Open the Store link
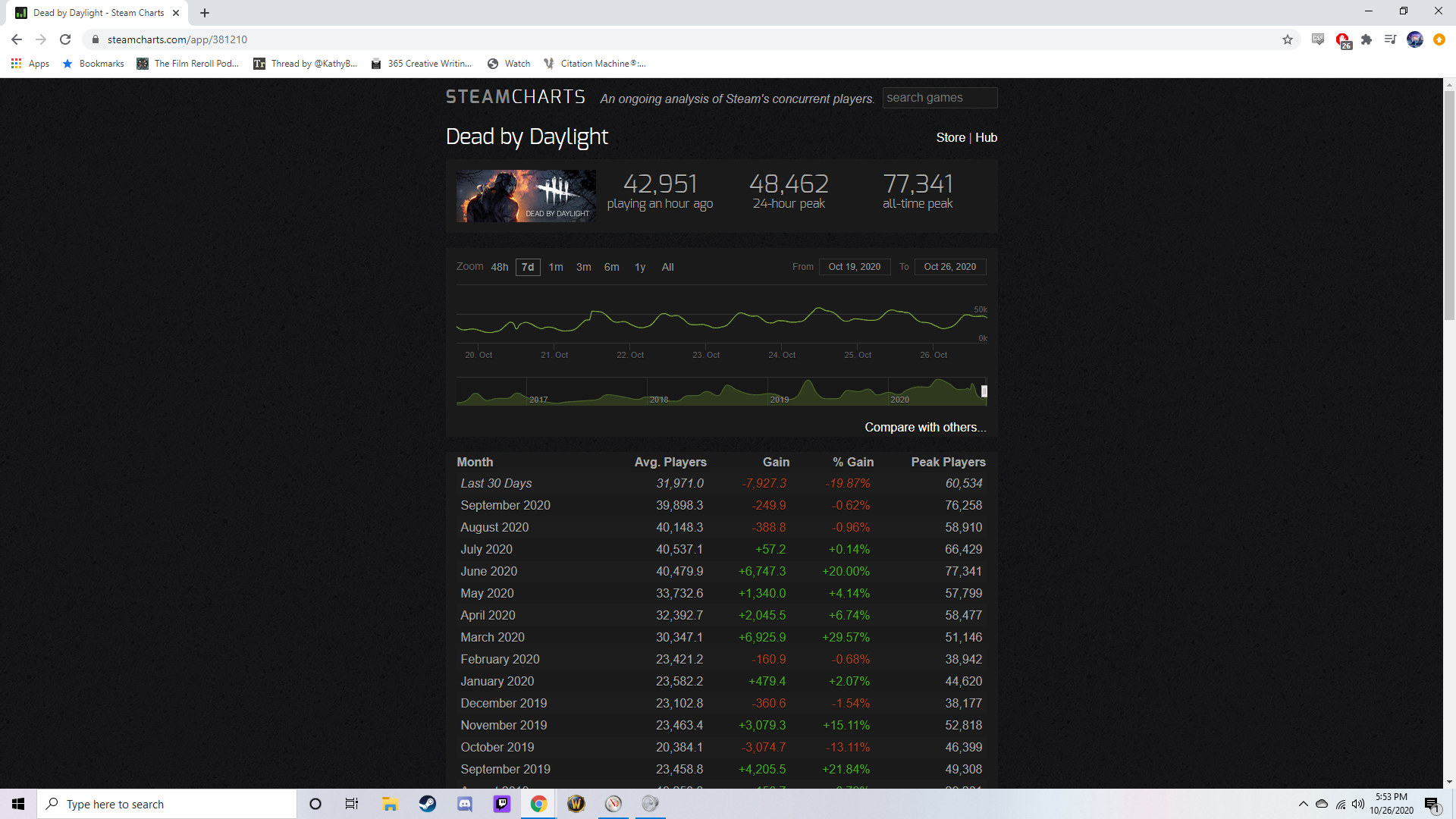 coord(950,137)
